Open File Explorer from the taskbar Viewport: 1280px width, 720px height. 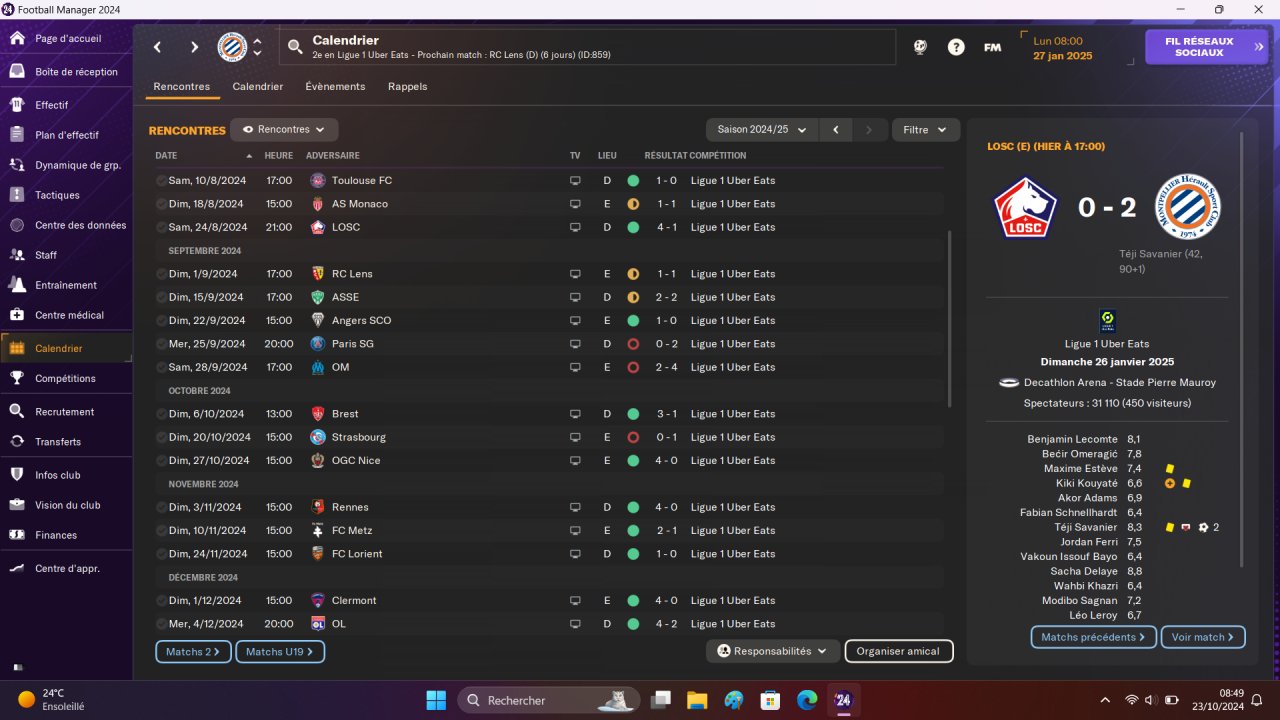(696, 700)
